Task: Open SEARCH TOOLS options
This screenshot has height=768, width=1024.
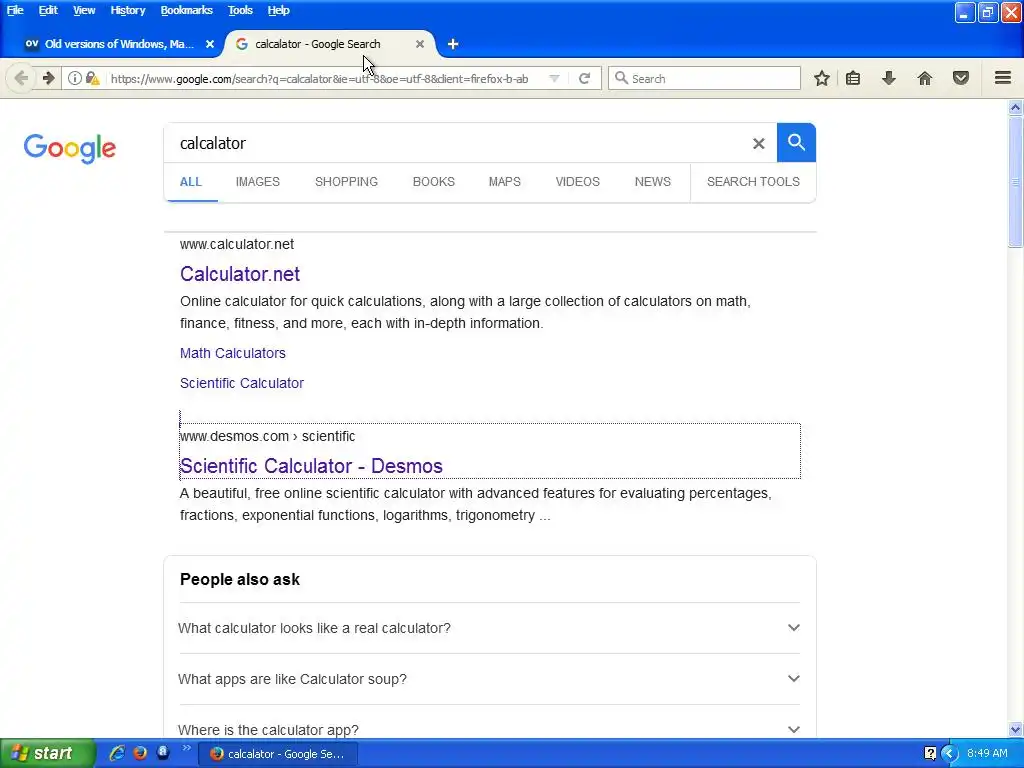Action: 753,182
